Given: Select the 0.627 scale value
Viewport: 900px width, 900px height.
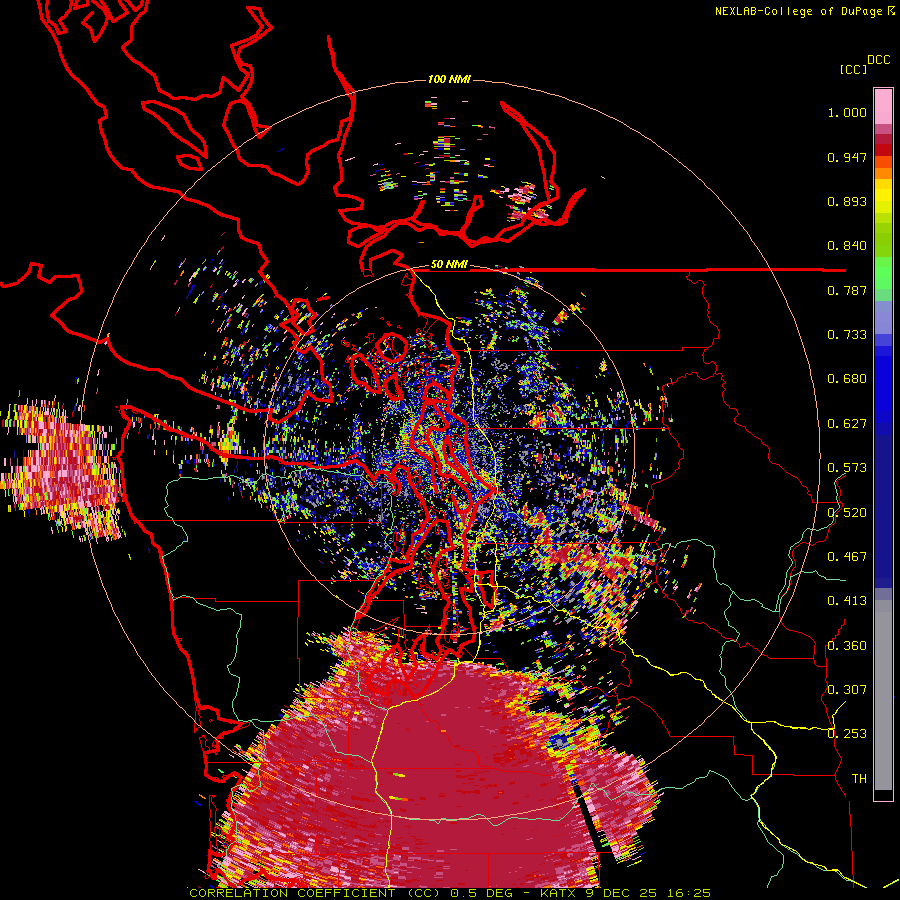Looking at the screenshot, I should [847, 424].
